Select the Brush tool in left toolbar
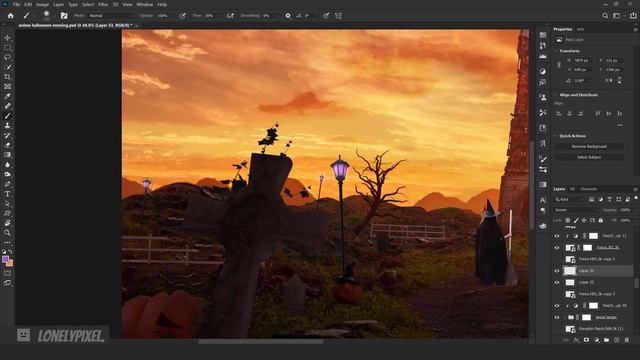The image size is (640, 360). click(7, 116)
